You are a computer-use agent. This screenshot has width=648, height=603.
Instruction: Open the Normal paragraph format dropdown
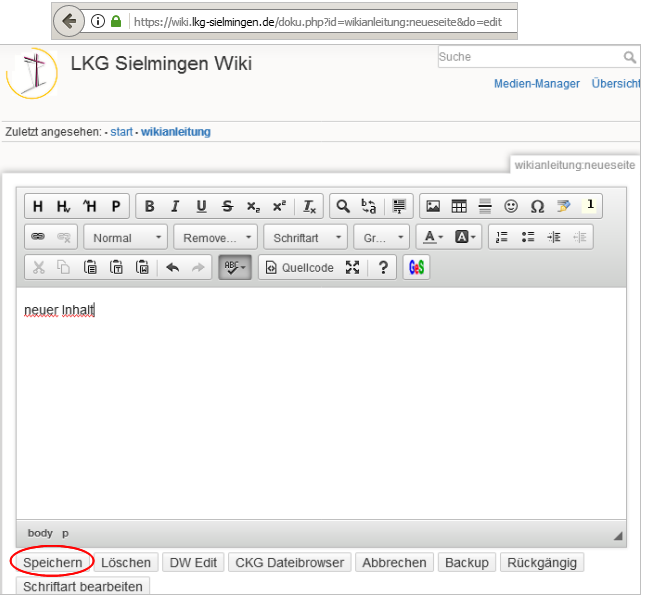tap(126, 238)
